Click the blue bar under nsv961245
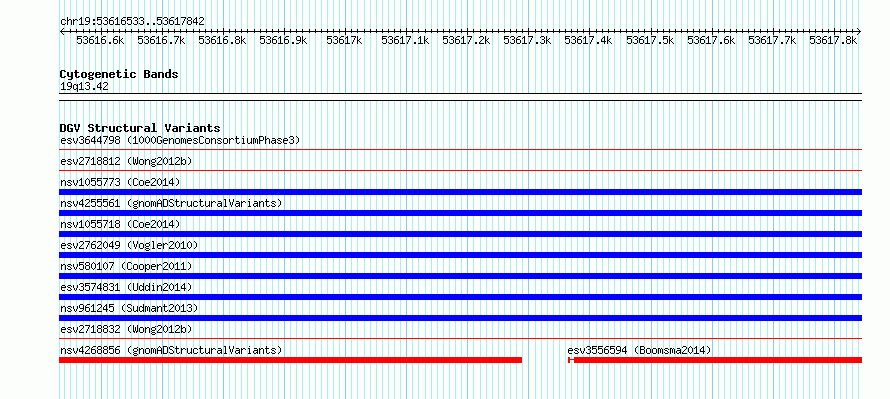This screenshot has width=890, height=399. click(460, 318)
